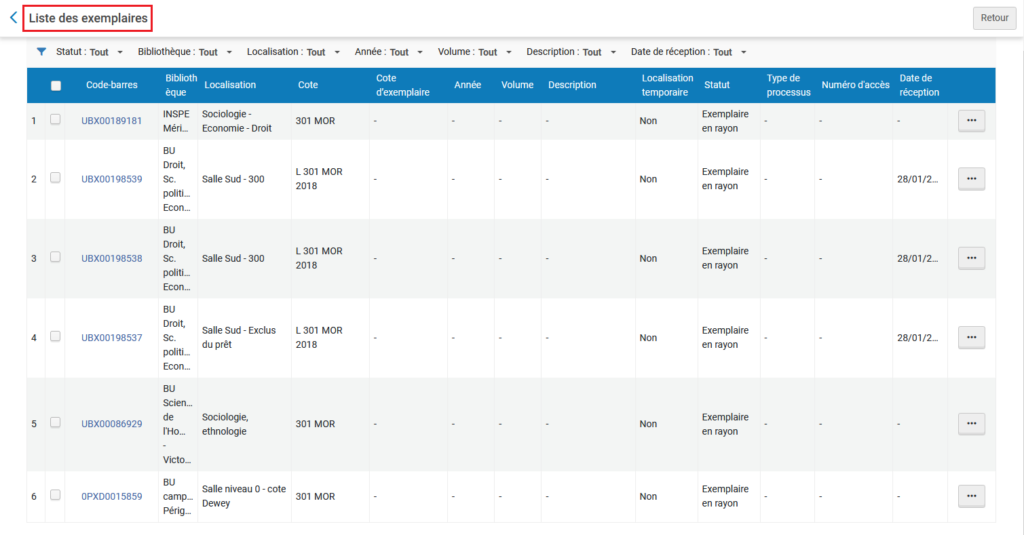
Task: Click the Retour button
Action: [994, 18]
